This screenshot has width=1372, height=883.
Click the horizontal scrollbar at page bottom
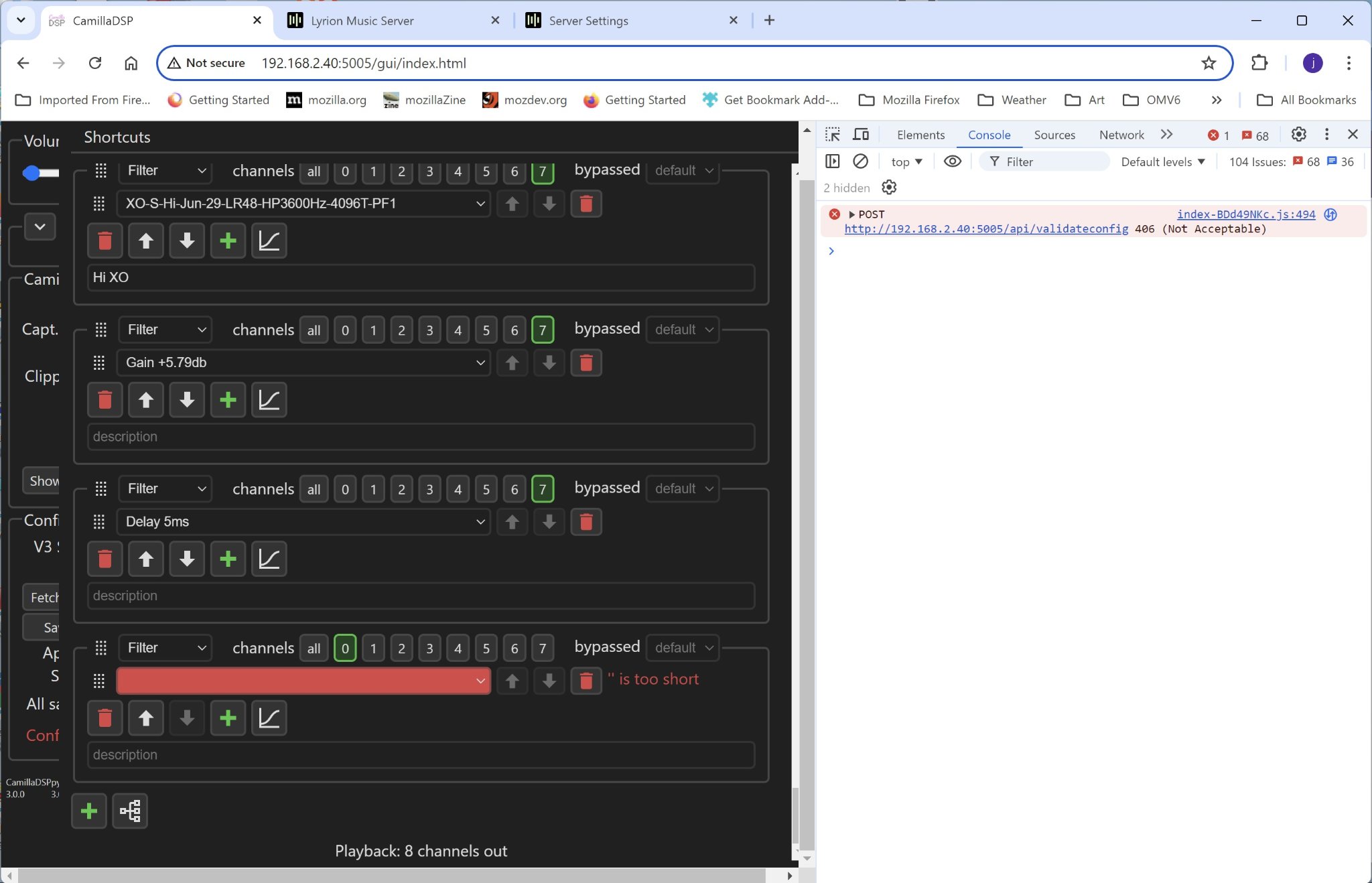[x=392, y=876]
